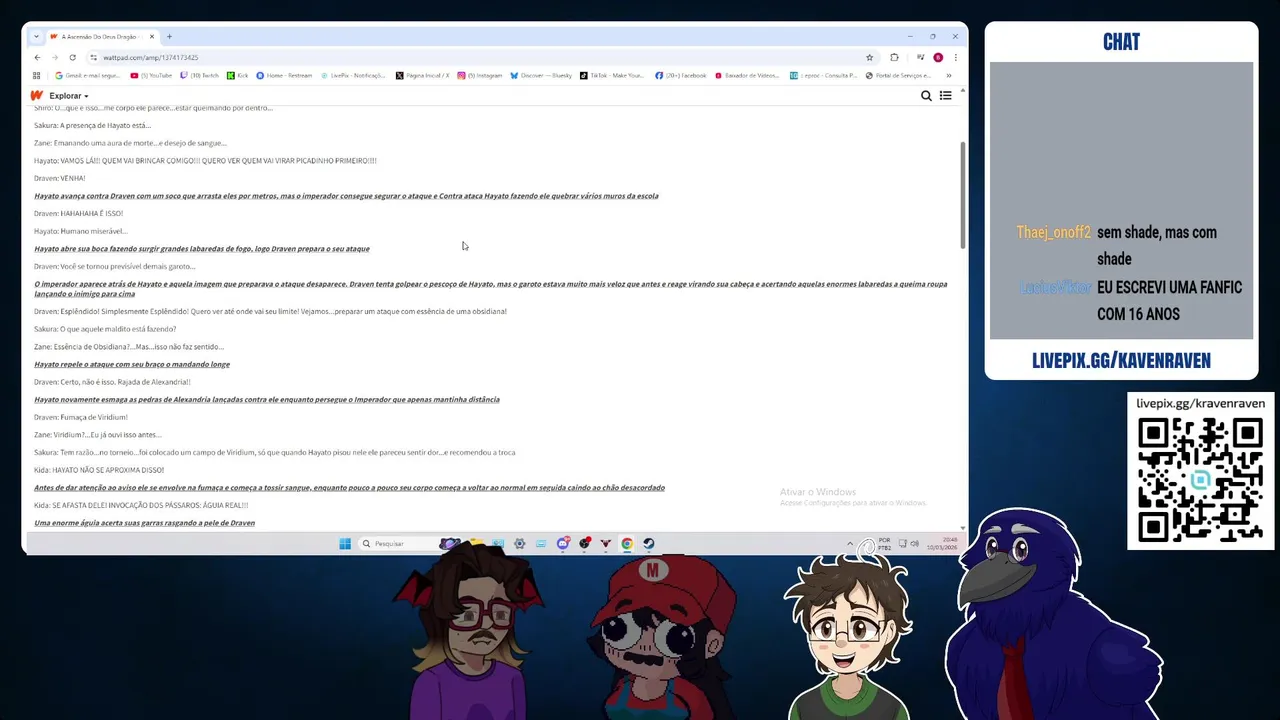This screenshot has height=720, width=1280.
Task: View site information icon in address bar
Action: click(93, 57)
